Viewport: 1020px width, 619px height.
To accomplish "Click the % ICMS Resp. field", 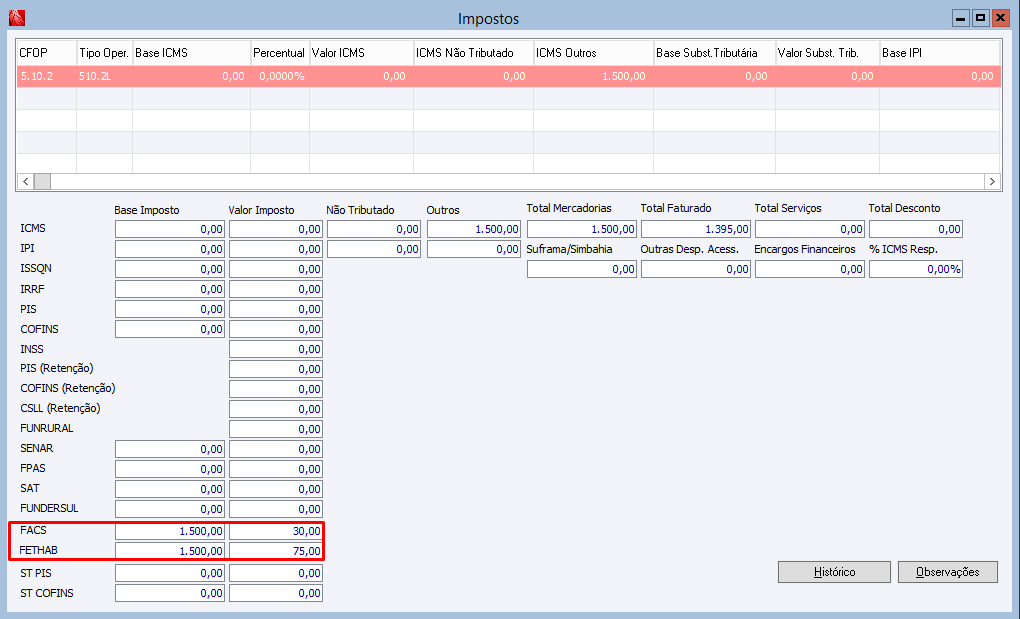I will [x=916, y=269].
